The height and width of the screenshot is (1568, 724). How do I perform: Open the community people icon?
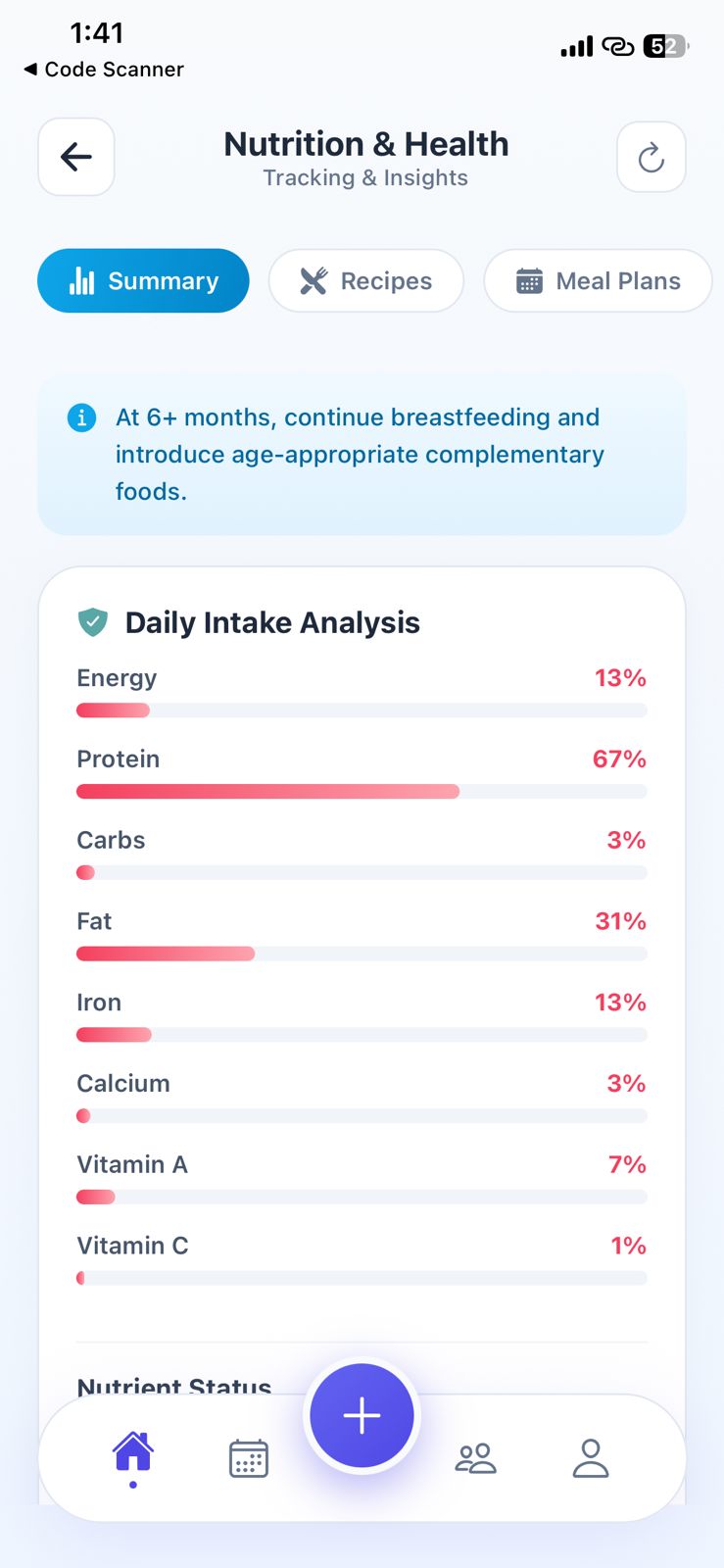[x=476, y=1458]
